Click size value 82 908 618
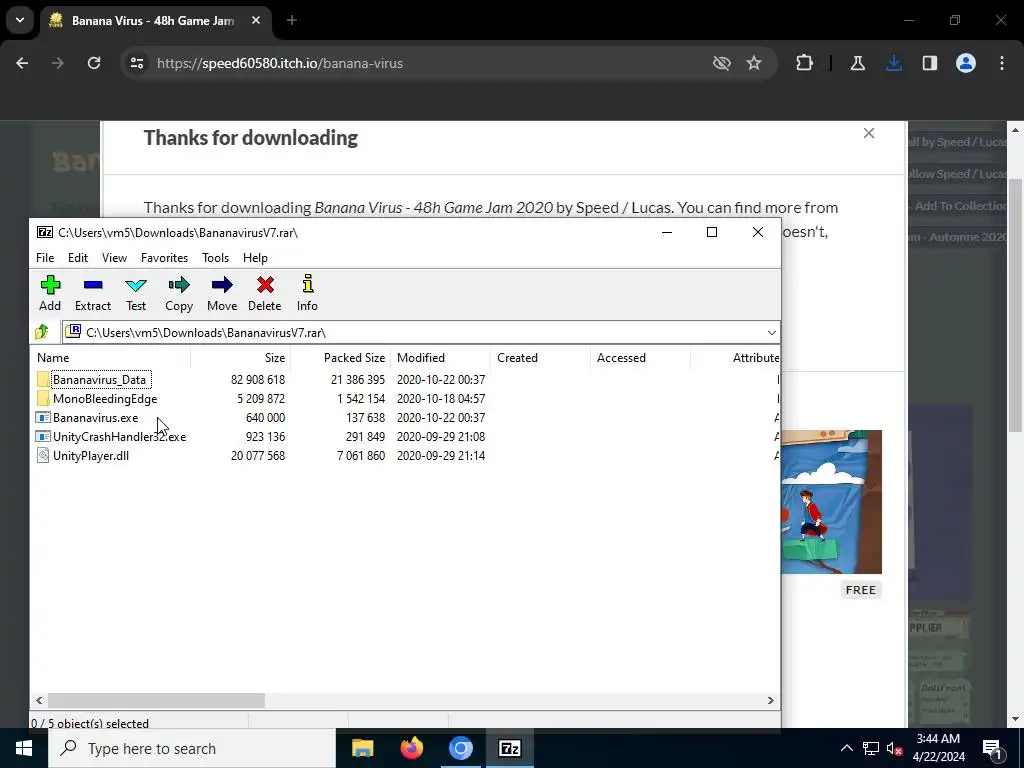This screenshot has width=1024, height=768. pos(258,379)
